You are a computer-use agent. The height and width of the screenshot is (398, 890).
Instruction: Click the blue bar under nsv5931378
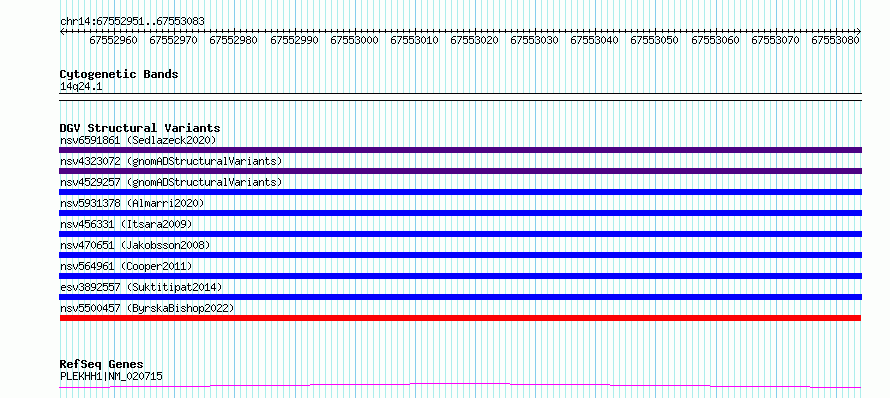[x=460, y=213]
